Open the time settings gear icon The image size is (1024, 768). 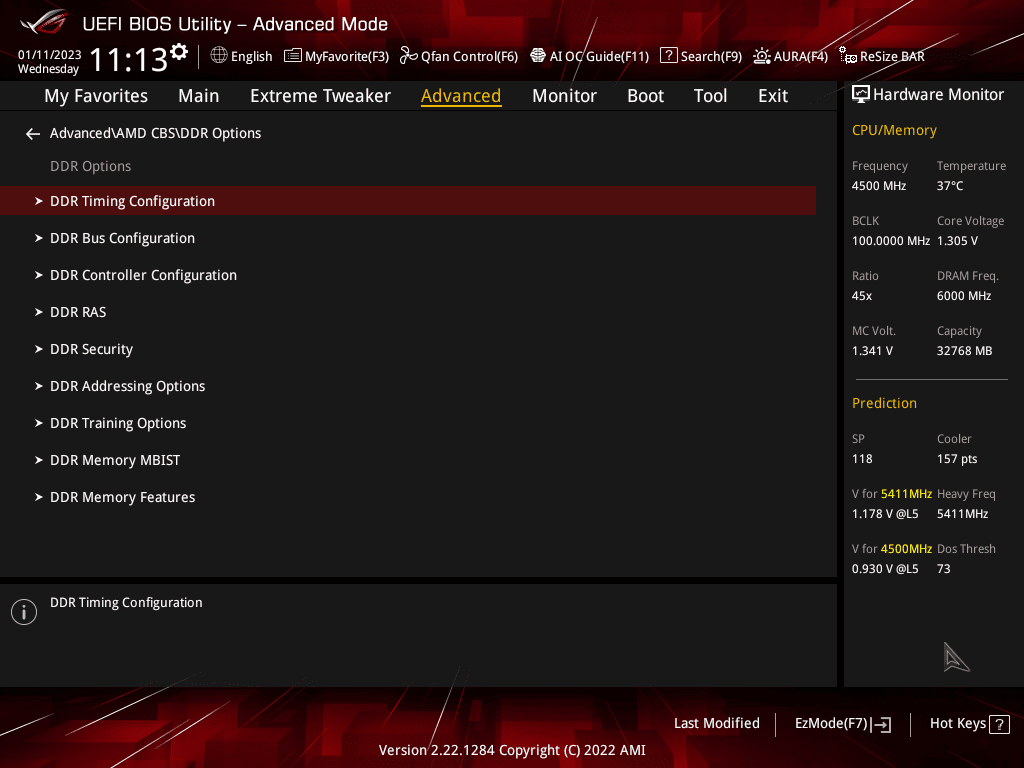pyautogui.click(x=179, y=52)
